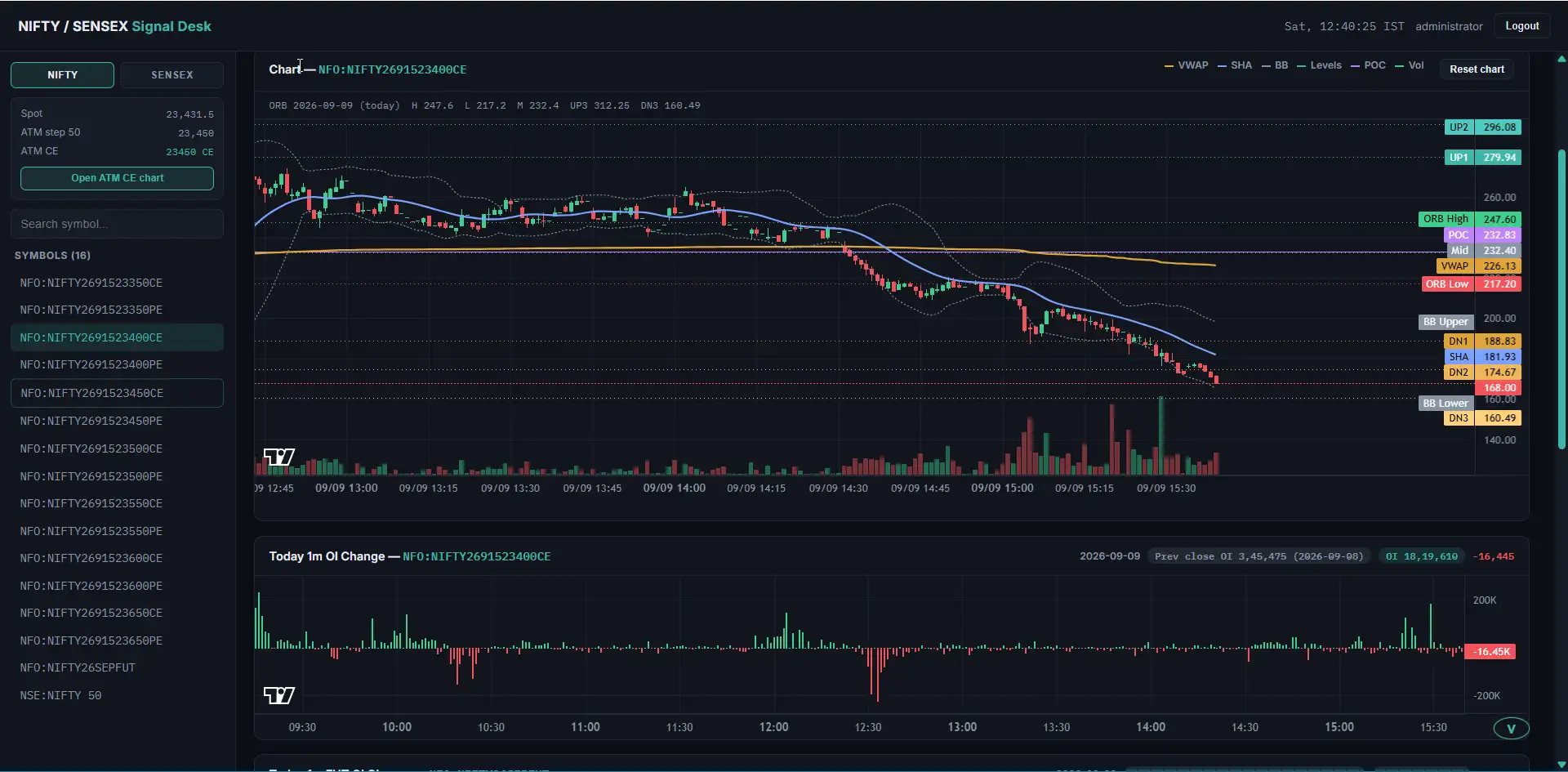Click the administrator username
Image resolution: width=1568 pixels, height=772 pixels.
click(x=1449, y=26)
